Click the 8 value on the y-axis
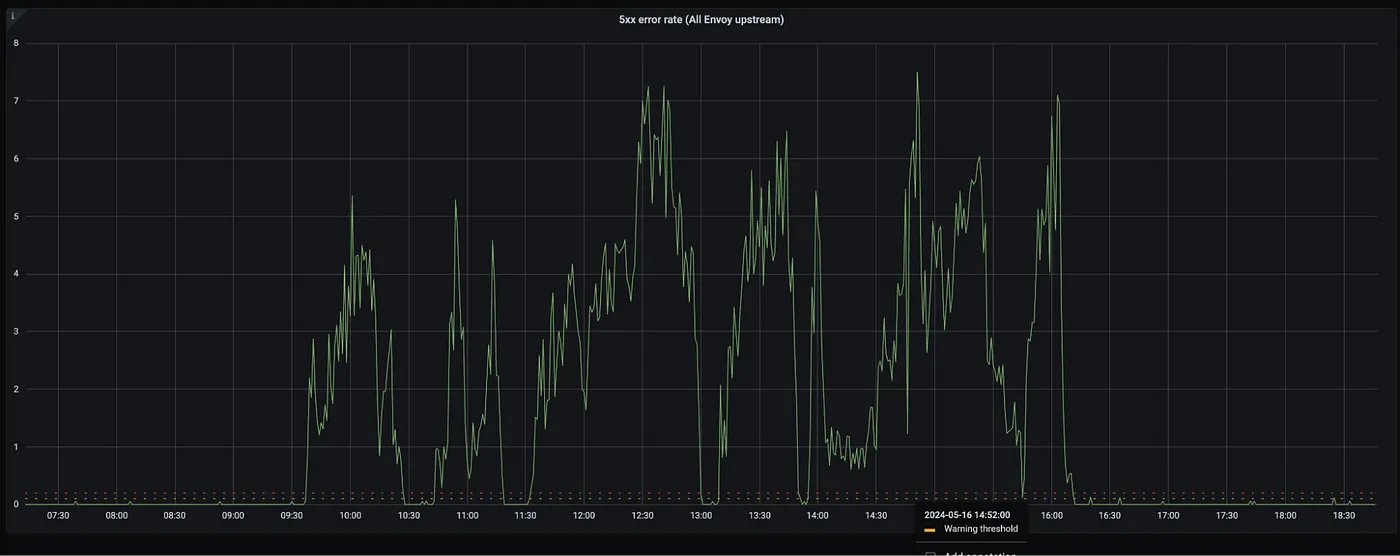This screenshot has height=556, width=1400. pyautogui.click(x=15, y=43)
